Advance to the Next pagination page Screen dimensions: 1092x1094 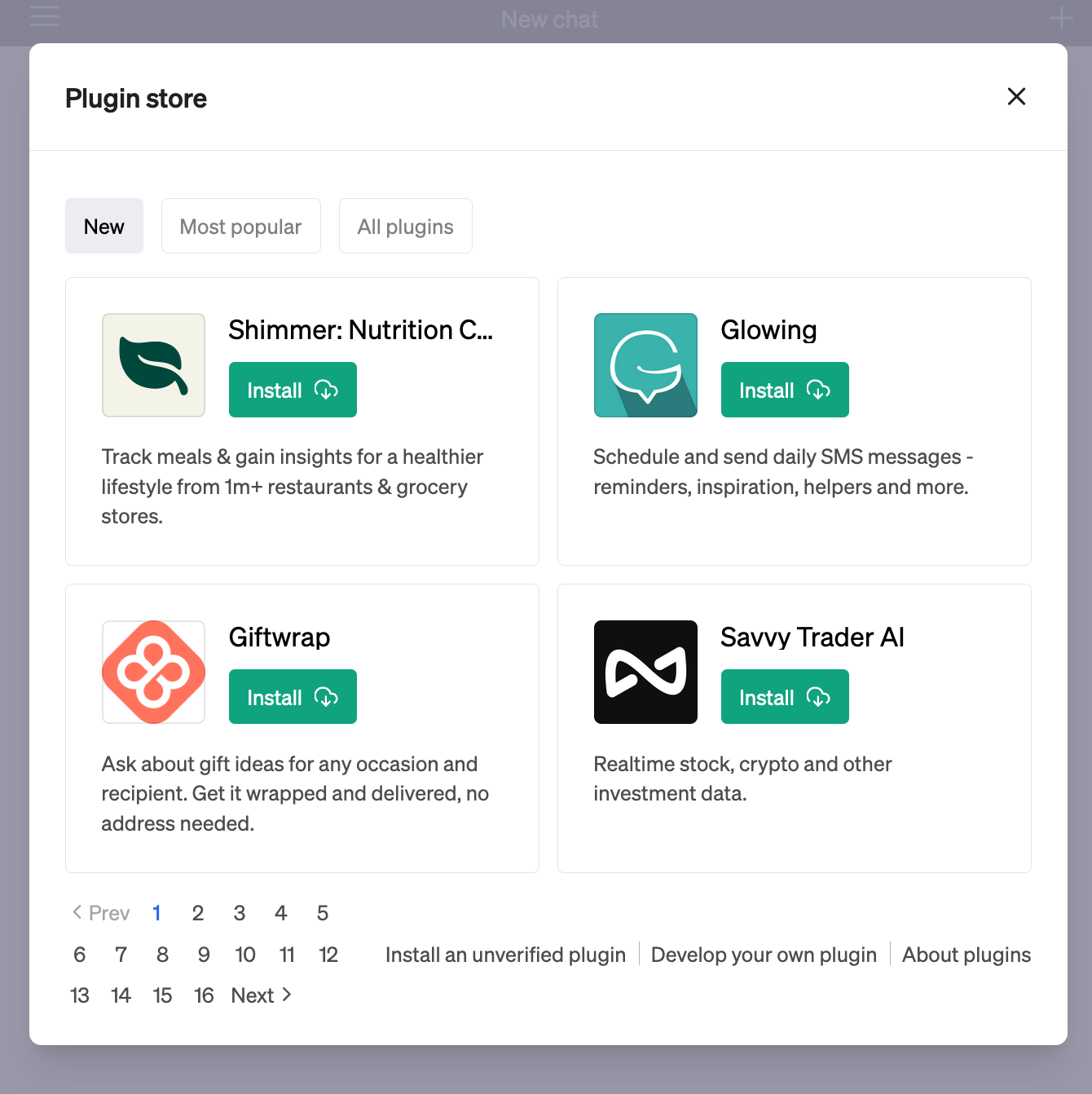coord(260,995)
